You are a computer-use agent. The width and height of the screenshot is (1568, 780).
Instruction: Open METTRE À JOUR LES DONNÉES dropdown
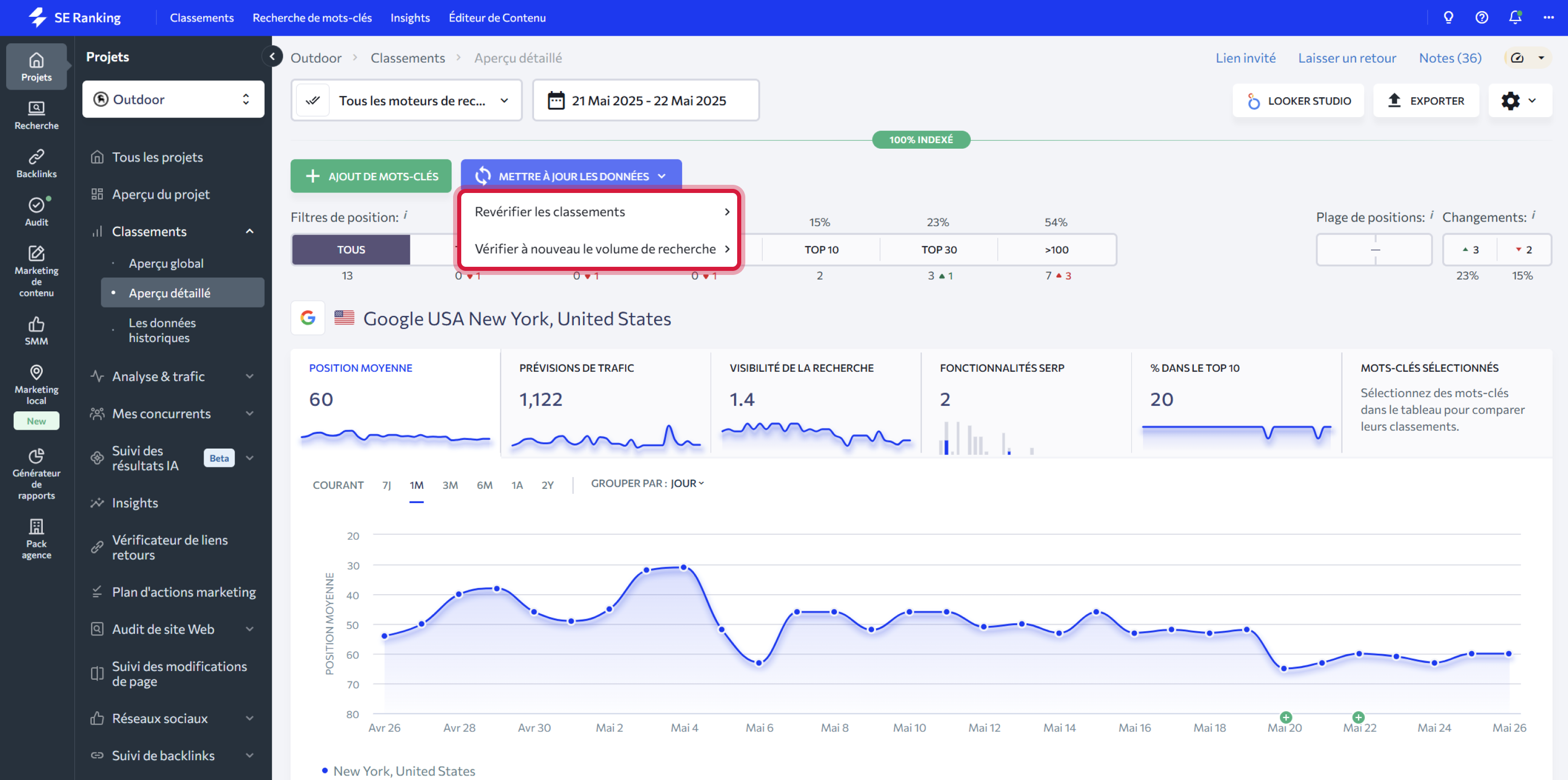coord(571,176)
